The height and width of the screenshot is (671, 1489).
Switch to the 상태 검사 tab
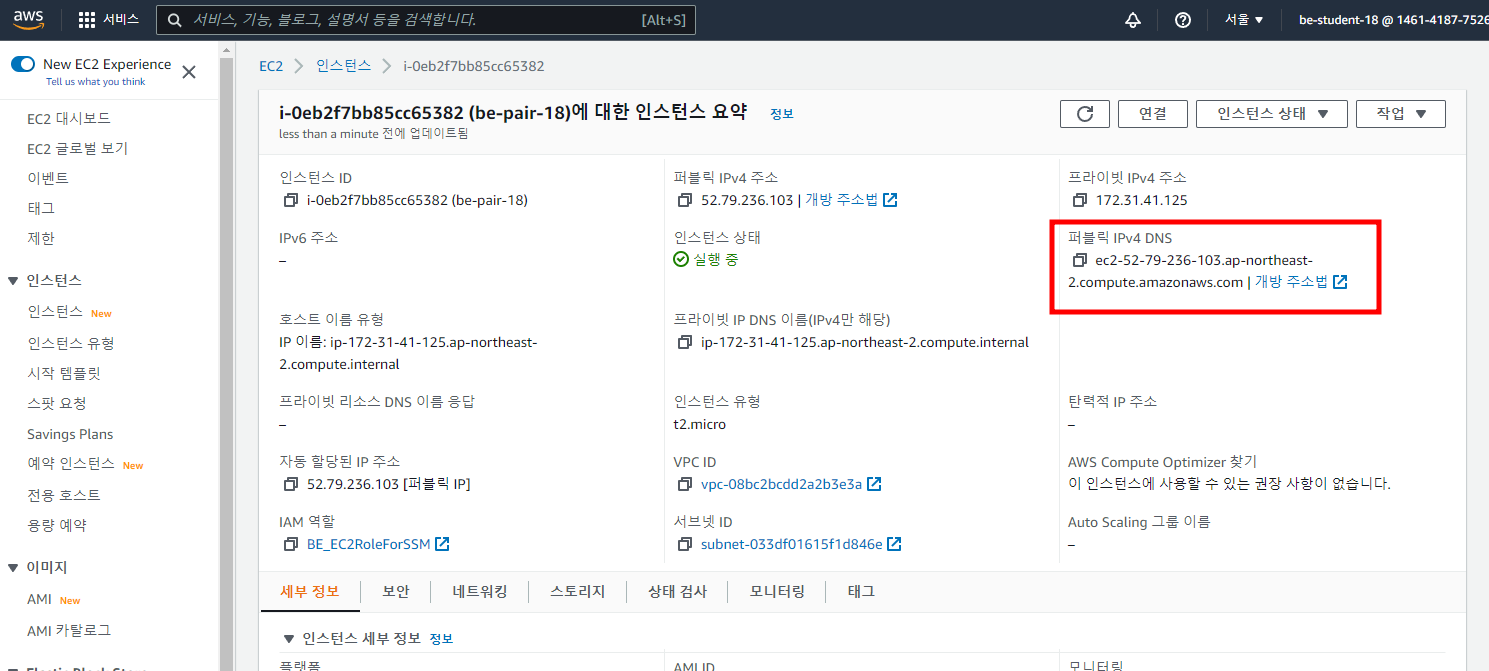677,591
